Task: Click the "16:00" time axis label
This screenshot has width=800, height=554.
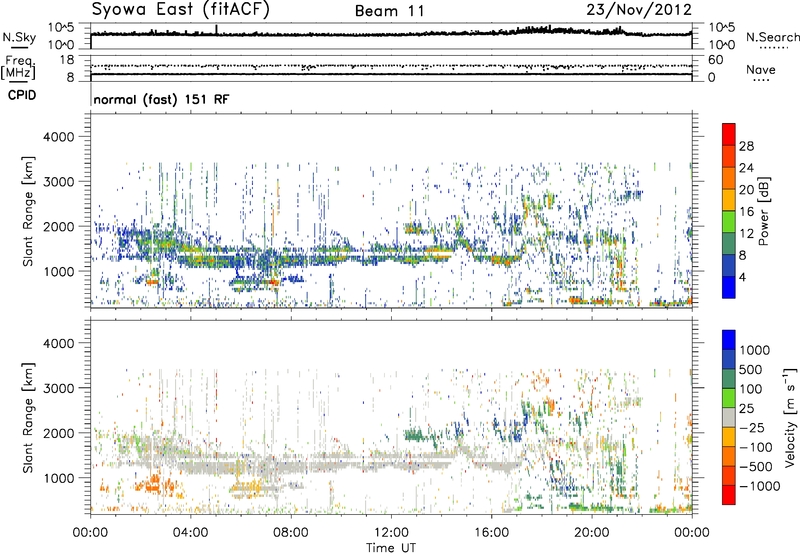Action: pos(491,533)
